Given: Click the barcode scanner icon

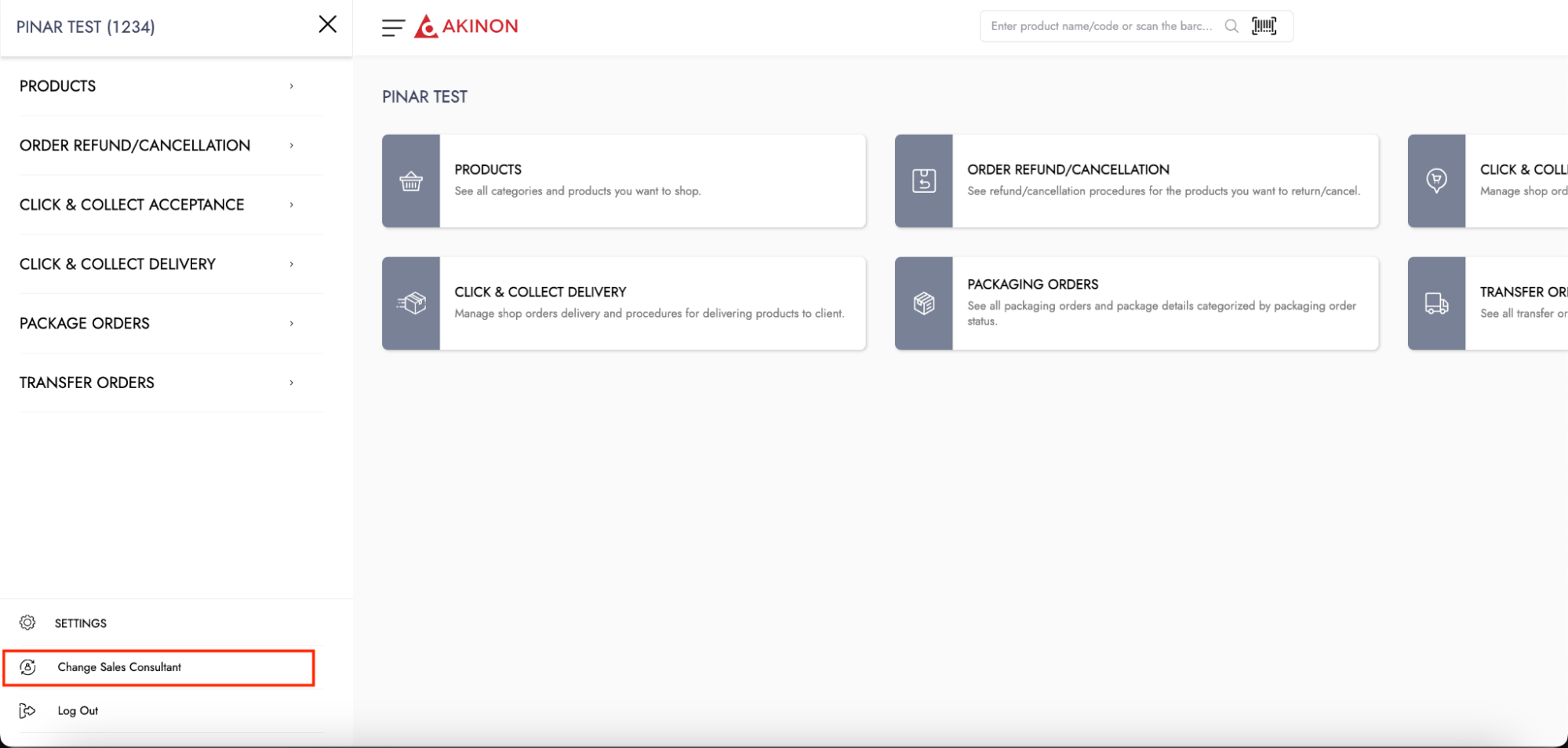Looking at the screenshot, I should [x=1264, y=26].
